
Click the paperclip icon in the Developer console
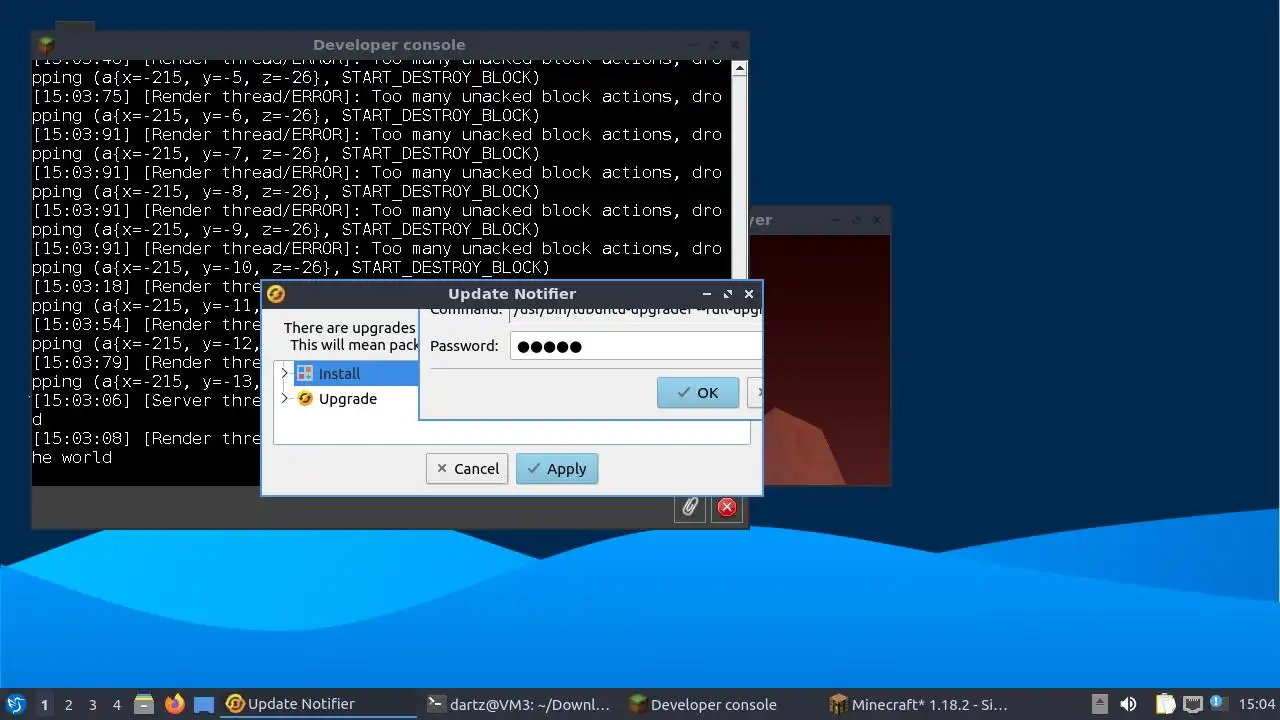[x=689, y=507]
